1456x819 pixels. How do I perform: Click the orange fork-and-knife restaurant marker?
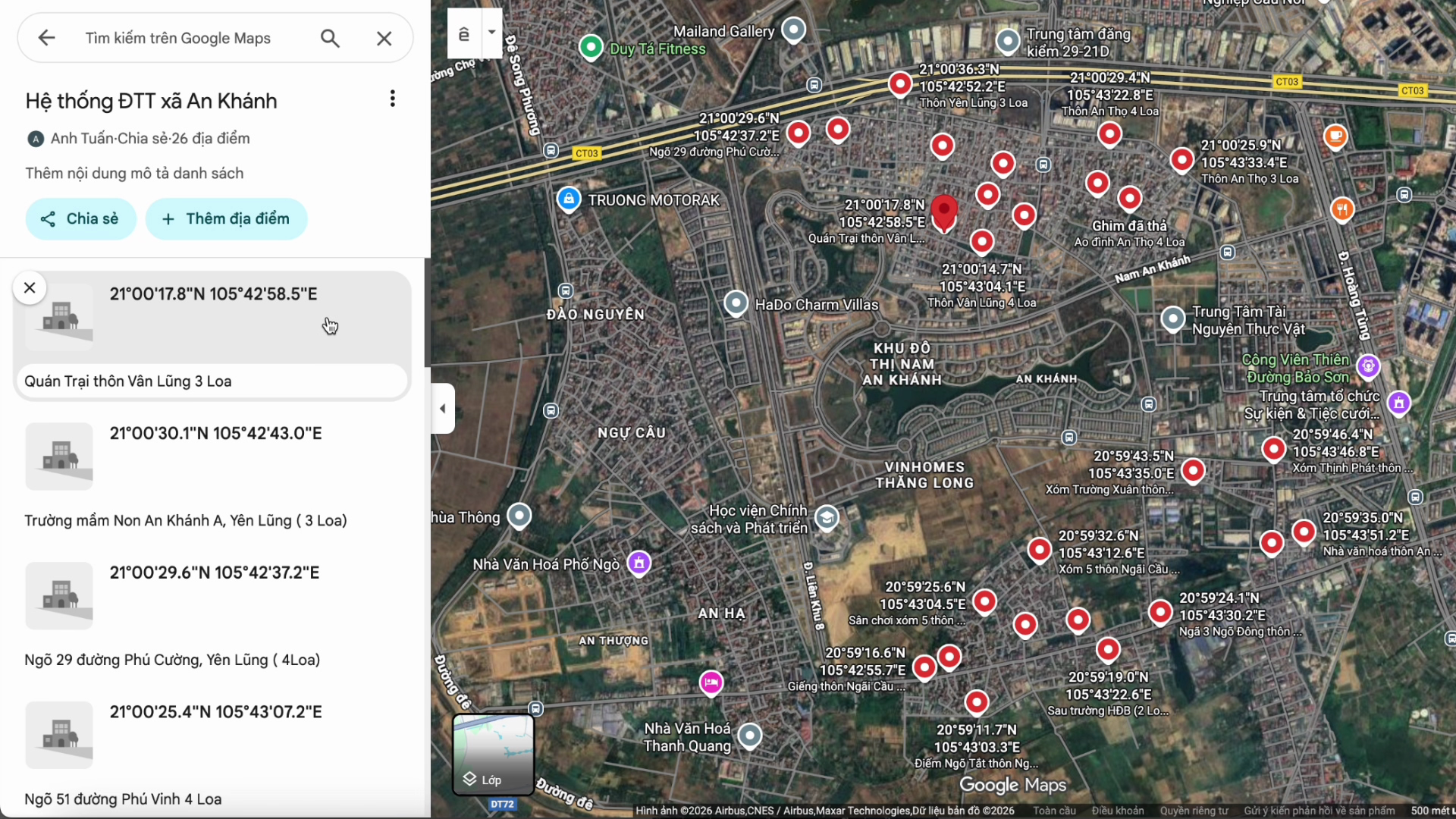[x=1342, y=209]
